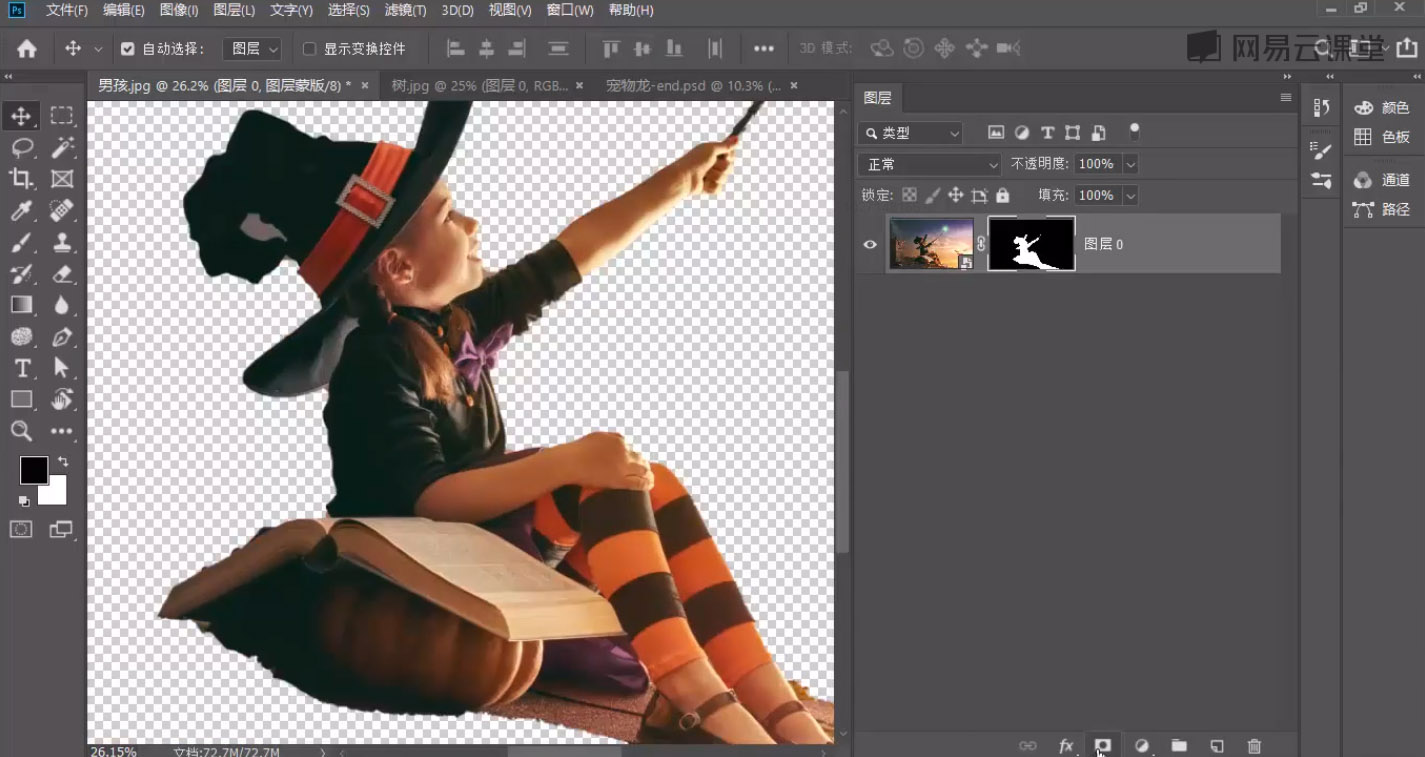The image size is (1425, 757).
Task: Select the Lasso tool
Action: coord(21,148)
